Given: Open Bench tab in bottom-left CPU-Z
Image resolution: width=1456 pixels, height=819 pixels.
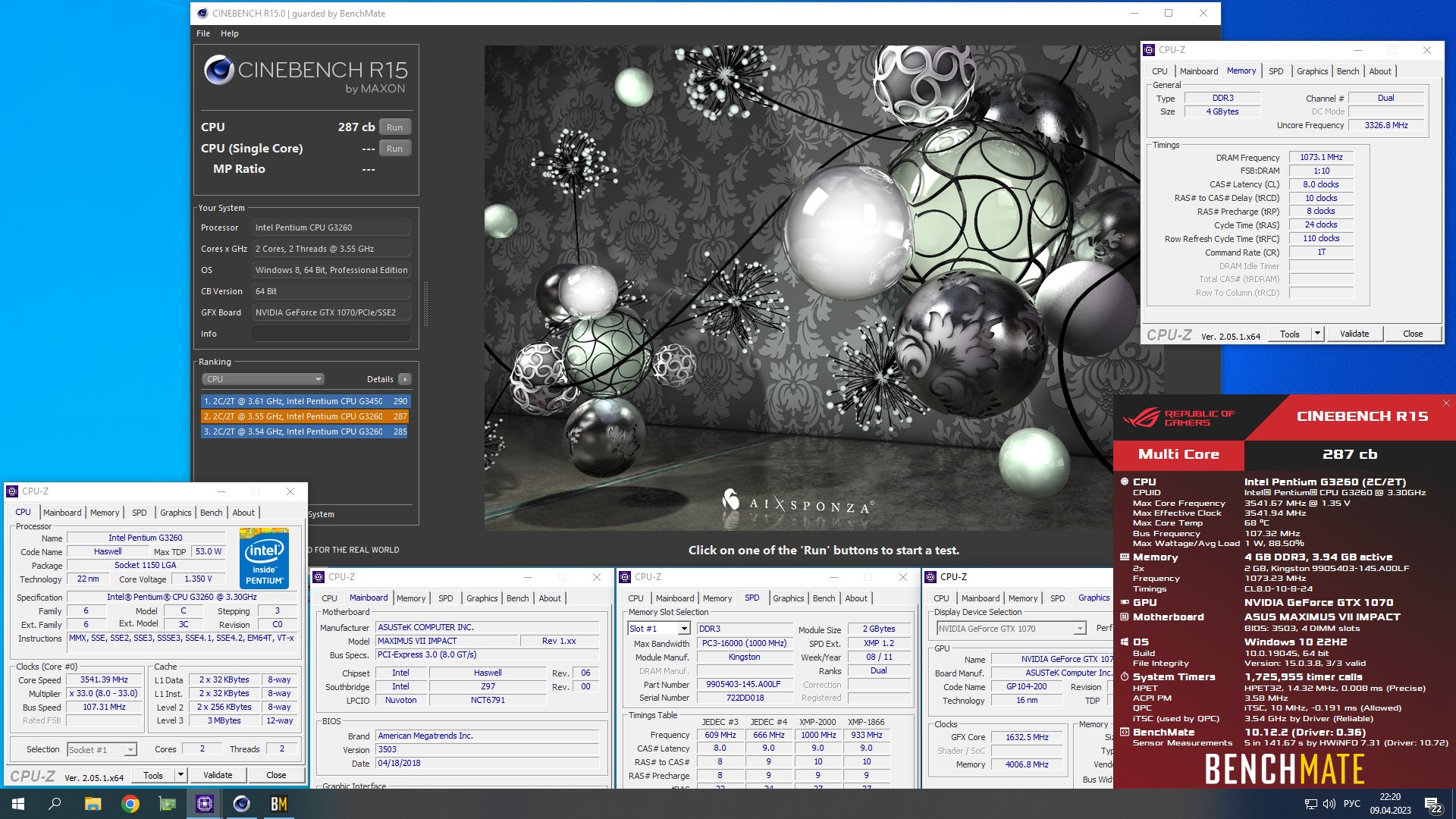Looking at the screenshot, I should [211, 513].
